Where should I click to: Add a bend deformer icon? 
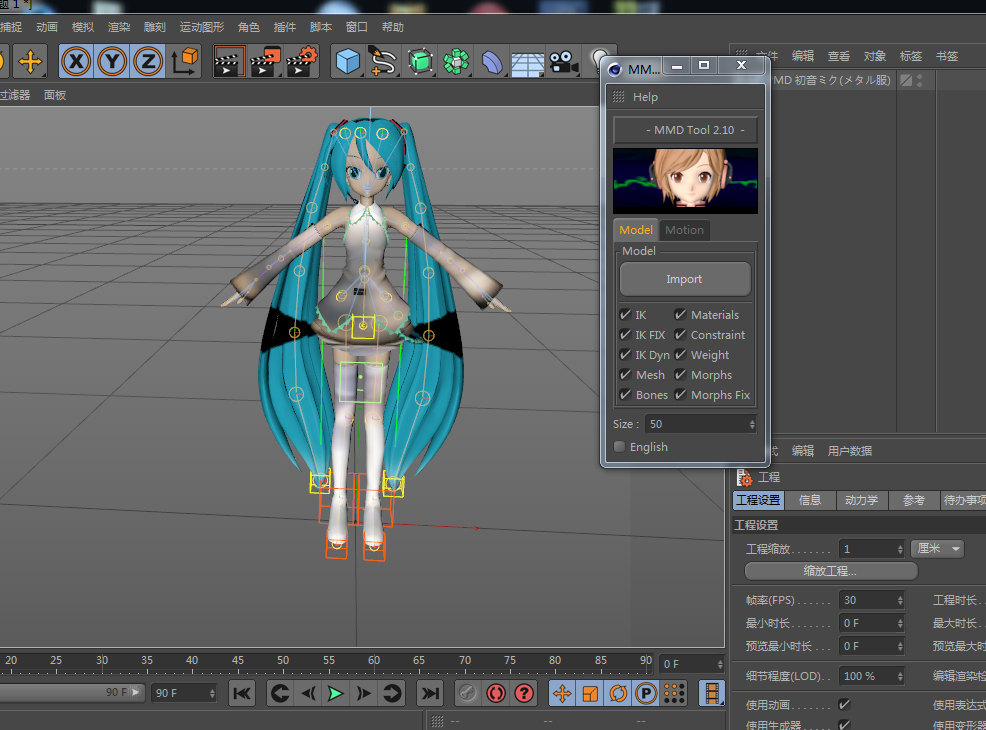492,62
